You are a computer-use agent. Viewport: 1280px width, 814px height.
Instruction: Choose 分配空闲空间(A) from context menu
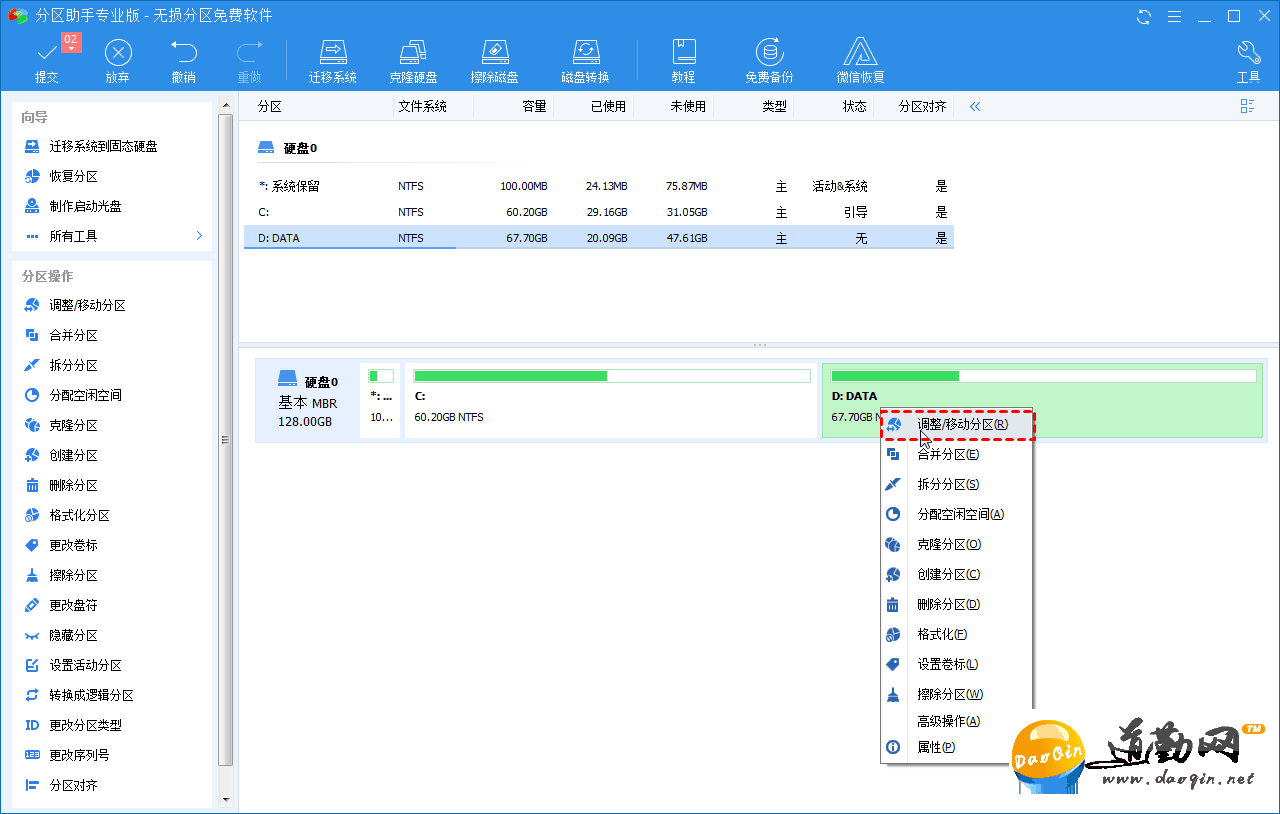(957, 514)
